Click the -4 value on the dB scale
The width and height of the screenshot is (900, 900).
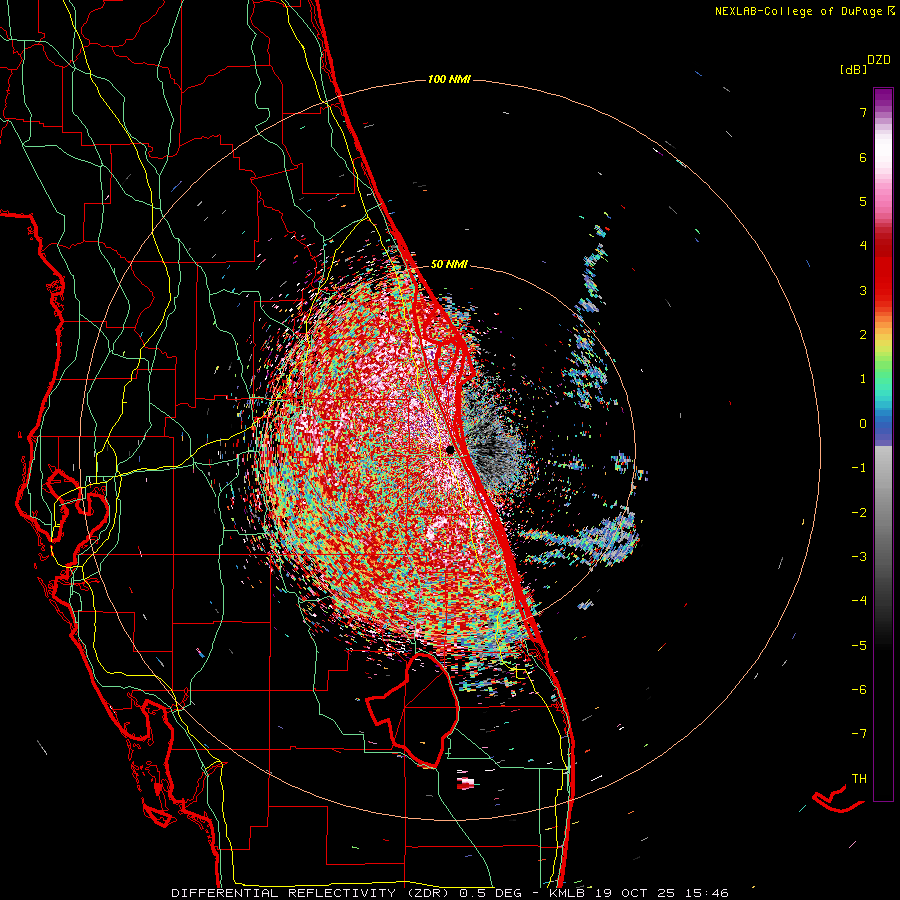(x=859, y=601)
